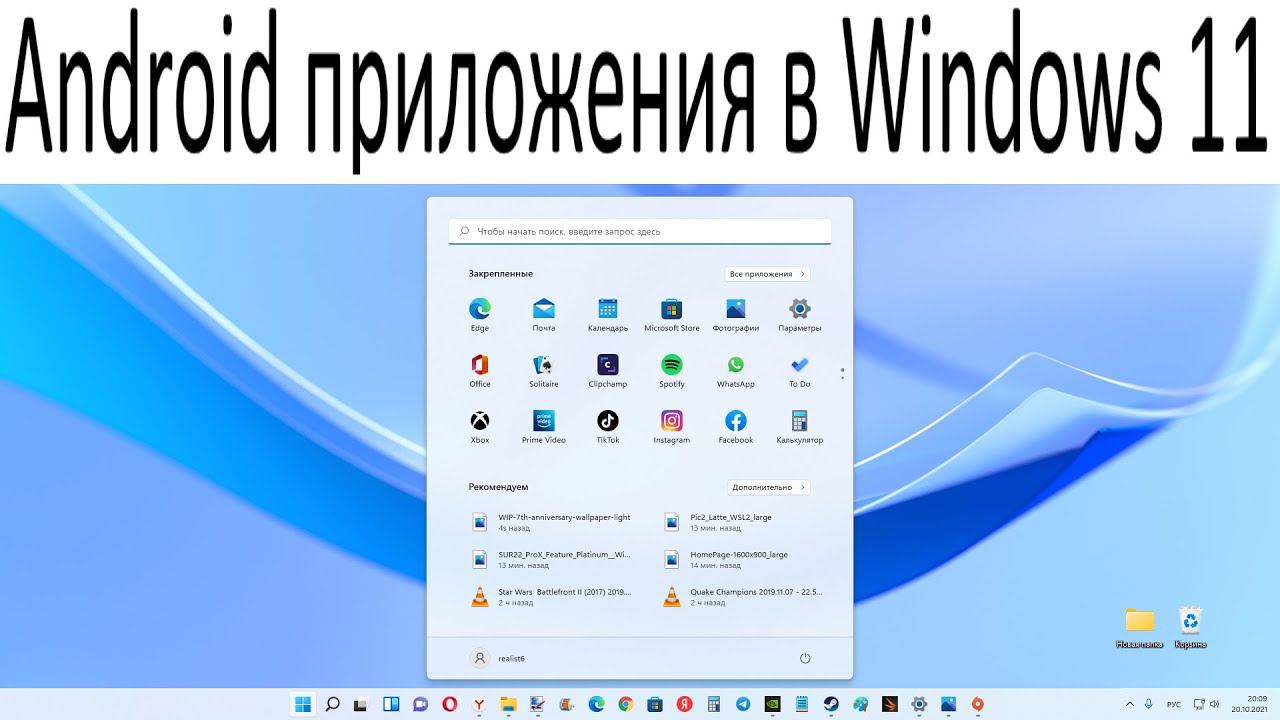The height and width of the screenshot is (720, 1280).
Task: Open the taskbar Edge icon
Action: click(596, 704)
